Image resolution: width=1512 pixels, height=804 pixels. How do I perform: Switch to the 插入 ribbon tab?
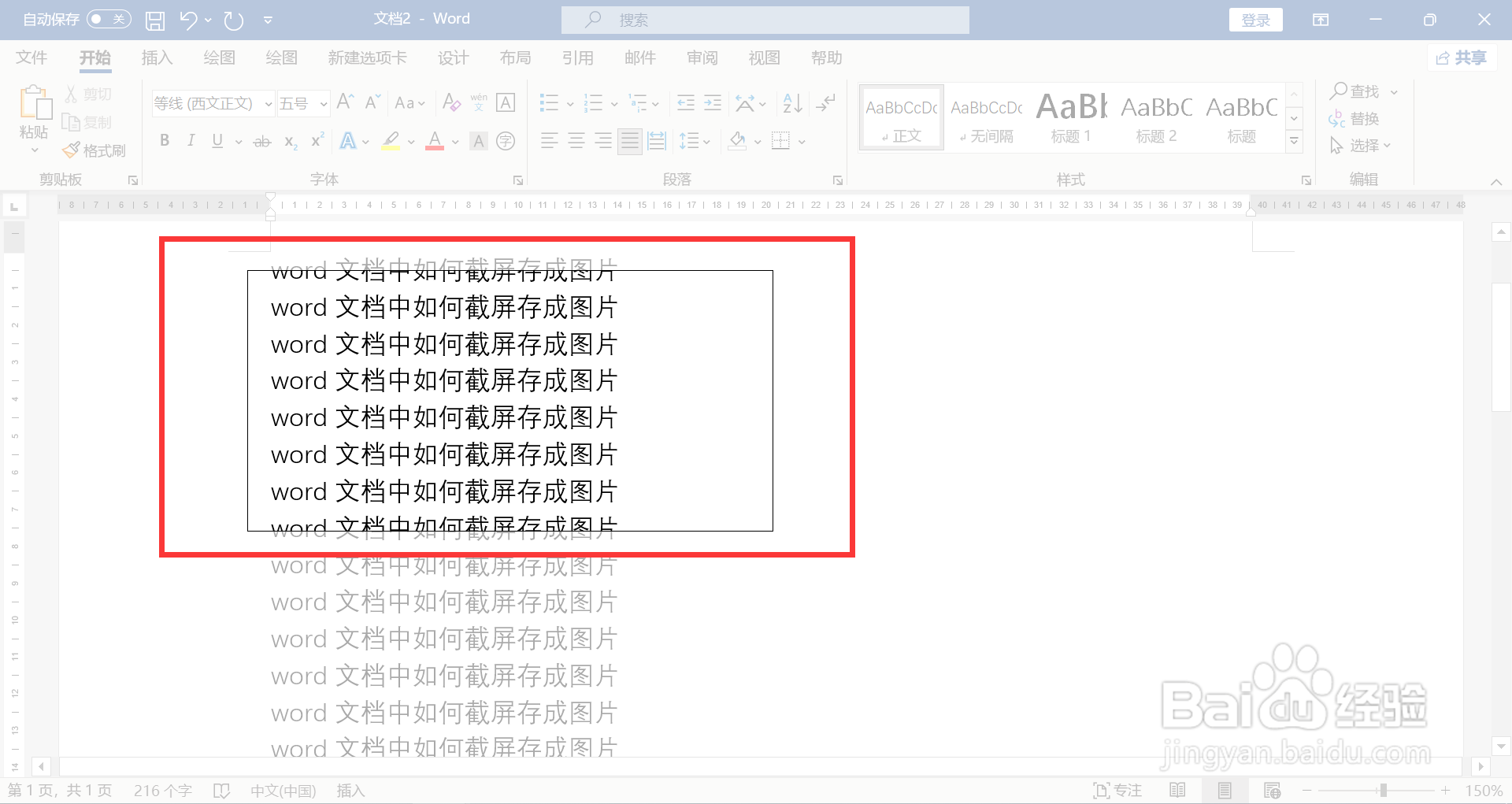click(156, 57)
